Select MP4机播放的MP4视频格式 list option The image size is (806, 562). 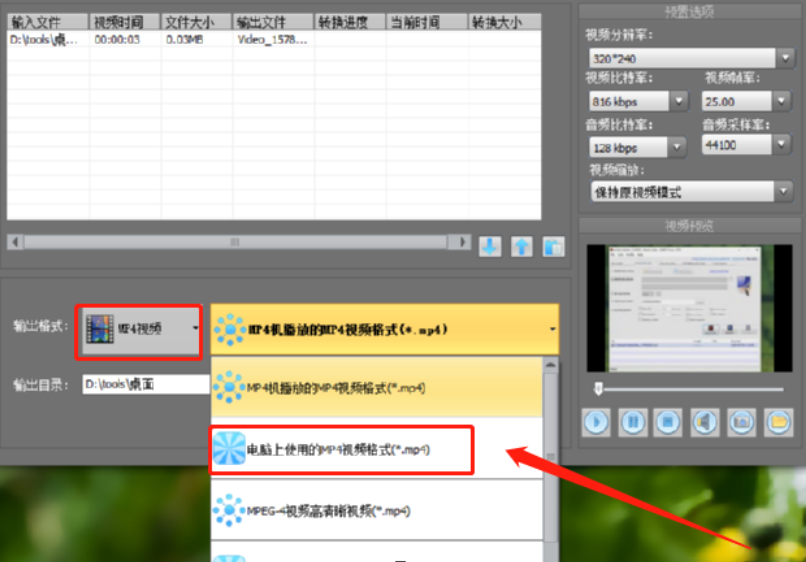pyautogui.click(x=377, y=388)
